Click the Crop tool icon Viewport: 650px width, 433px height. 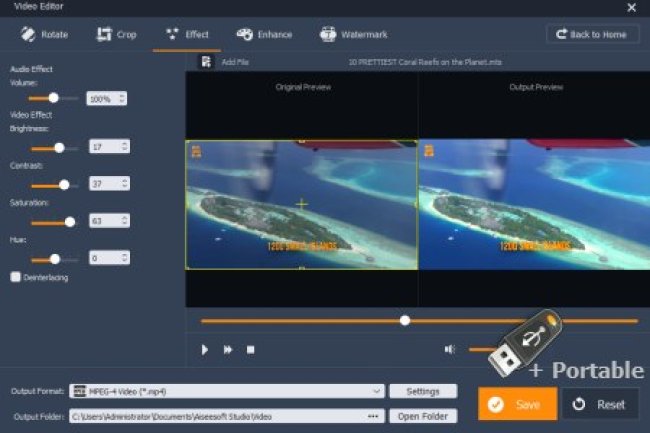click(x=103, y=34)
